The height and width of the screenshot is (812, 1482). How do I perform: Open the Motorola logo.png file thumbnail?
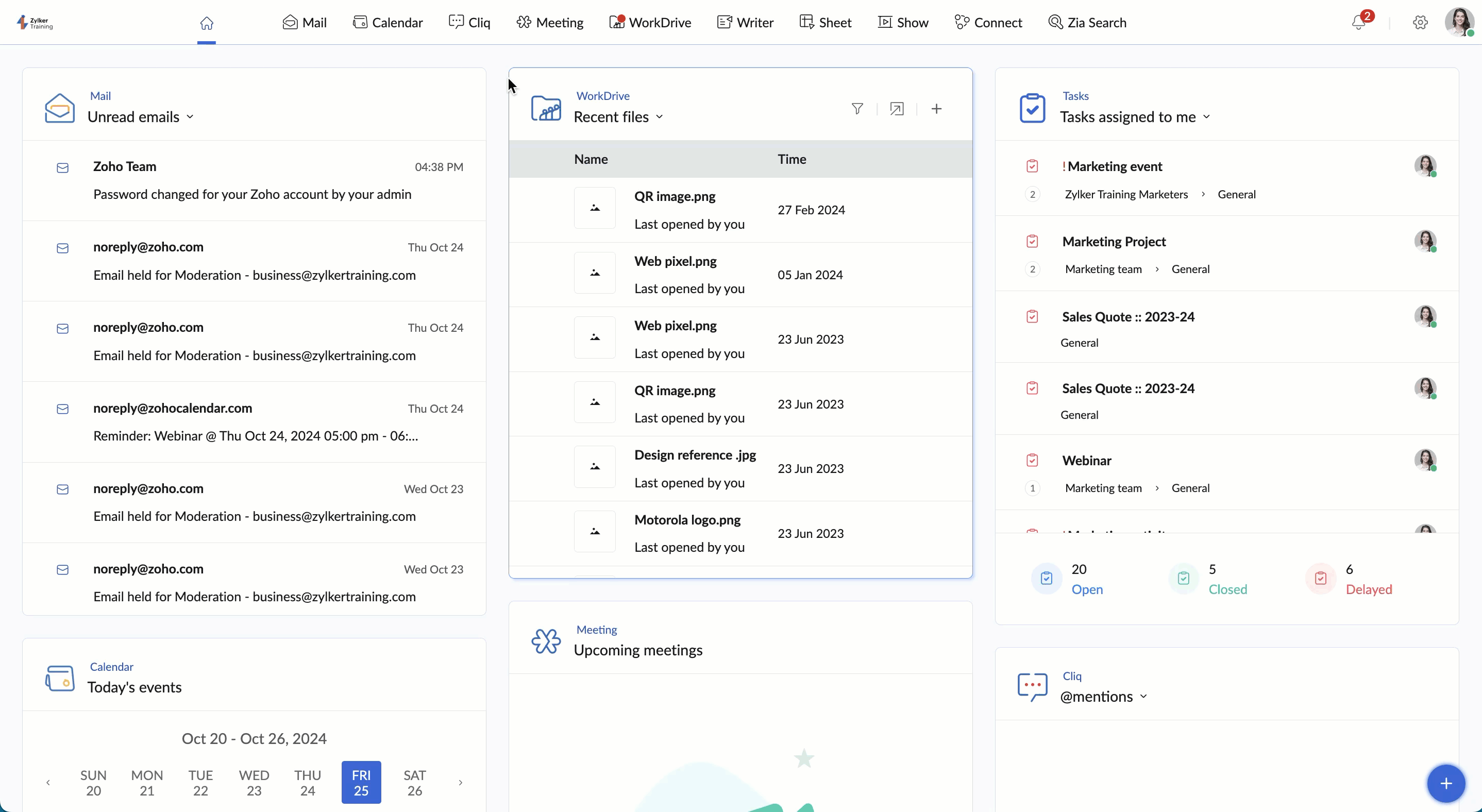tap(594, 531)
